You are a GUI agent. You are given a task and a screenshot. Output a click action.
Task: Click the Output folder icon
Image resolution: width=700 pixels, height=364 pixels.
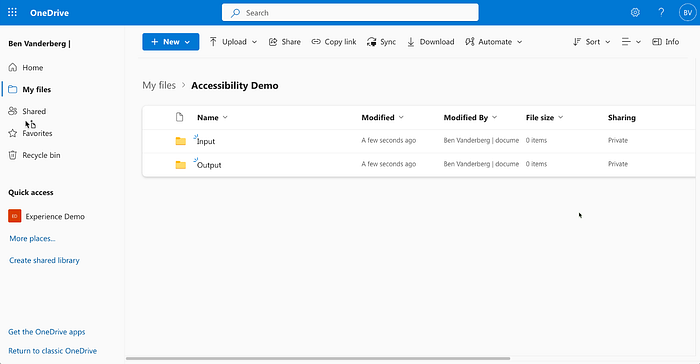click(180, 165)
